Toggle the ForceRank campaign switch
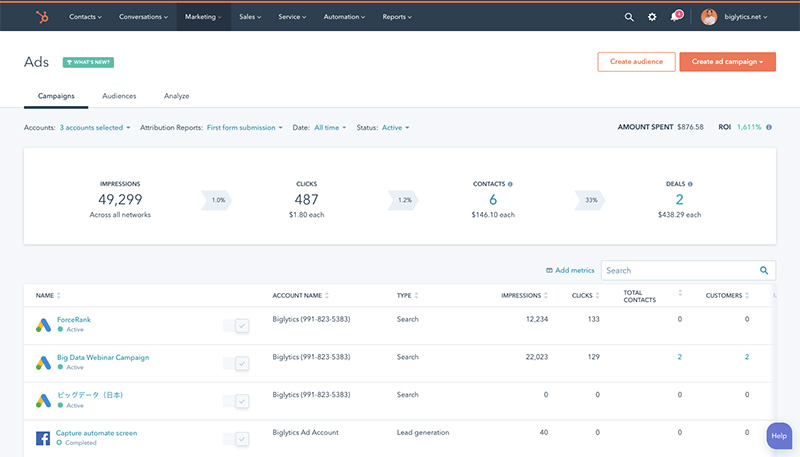This screenshot has width=800, height=457. [236, 325]
